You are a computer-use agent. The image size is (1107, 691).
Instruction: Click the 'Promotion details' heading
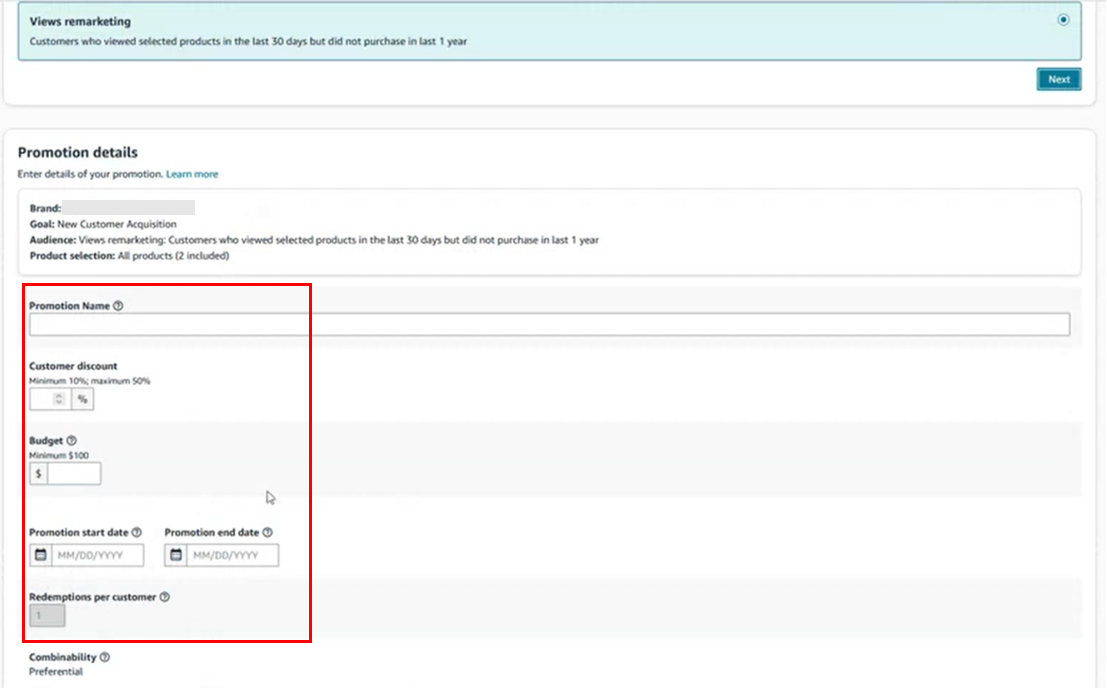click(78, 152)
